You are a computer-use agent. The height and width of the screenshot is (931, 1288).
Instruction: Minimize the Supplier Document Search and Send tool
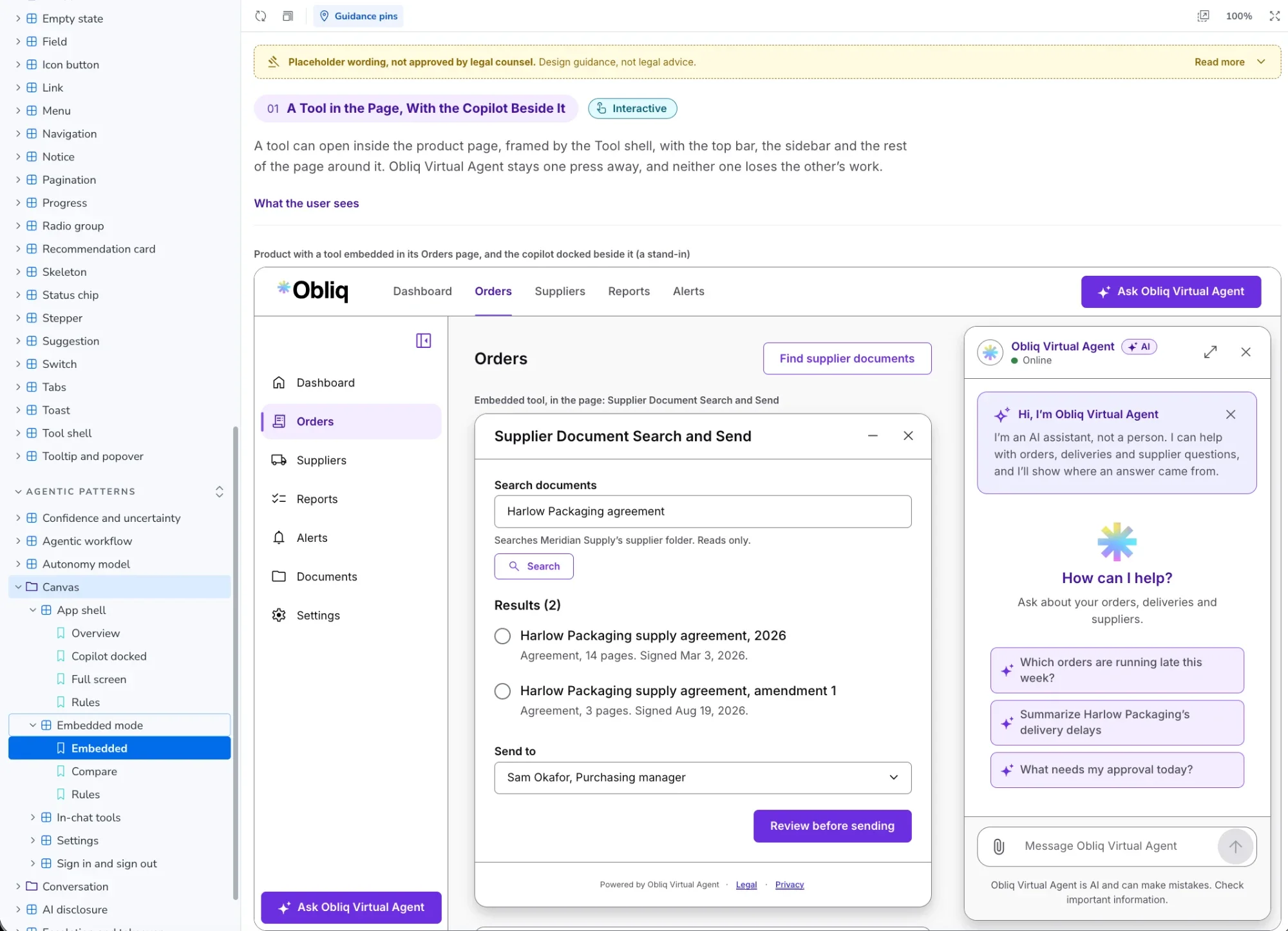(873, 436)
